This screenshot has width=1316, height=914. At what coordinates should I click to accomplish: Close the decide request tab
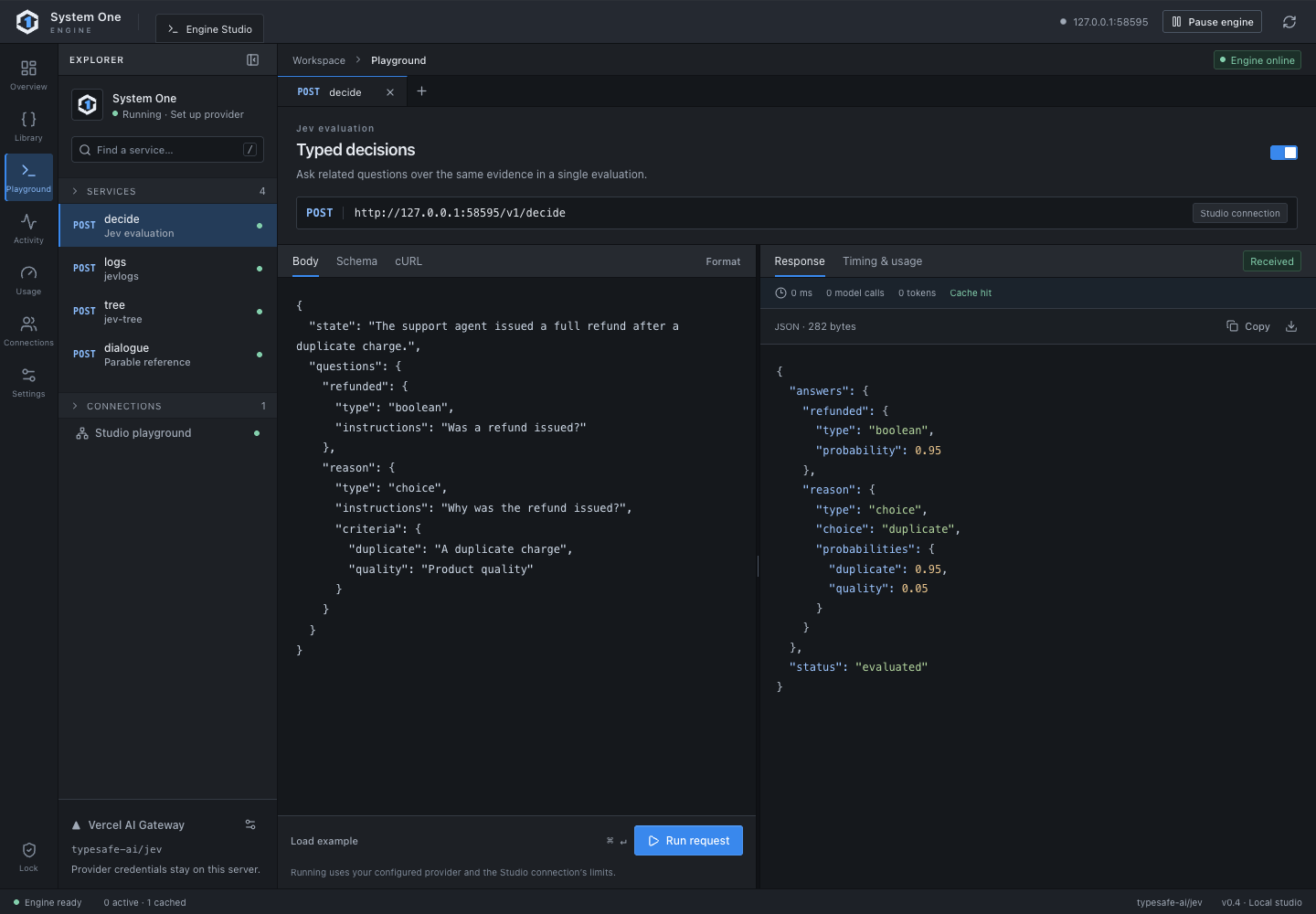click(x=390, y=92)
